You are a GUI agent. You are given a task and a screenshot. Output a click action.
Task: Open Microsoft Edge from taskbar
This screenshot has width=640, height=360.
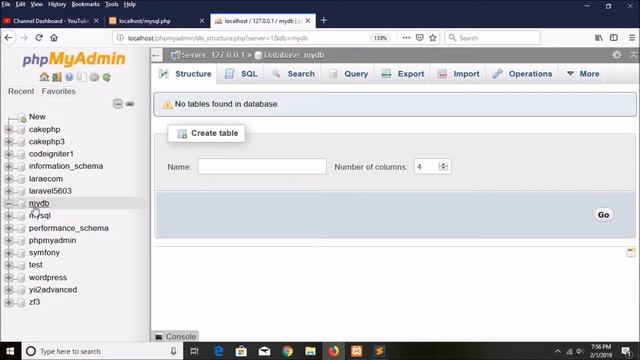pos(218,351)
